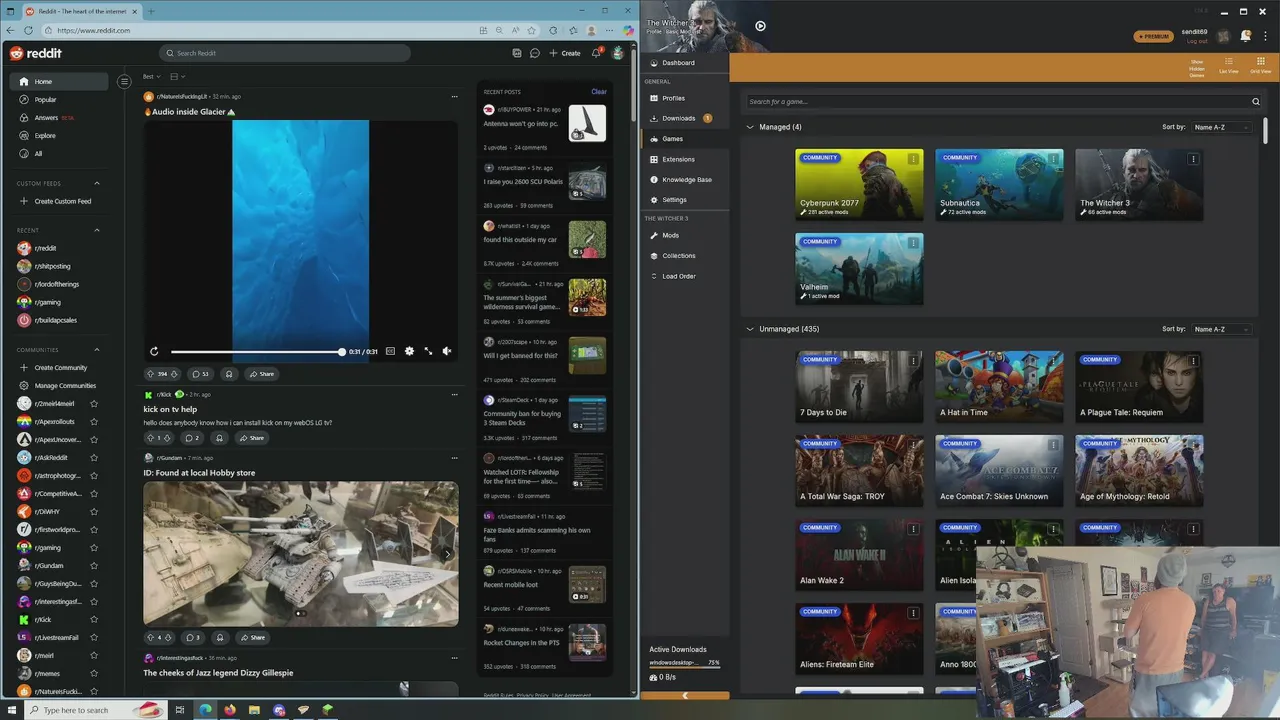
Task: Focus the Search Reddit field
Action: click(284, 53)
